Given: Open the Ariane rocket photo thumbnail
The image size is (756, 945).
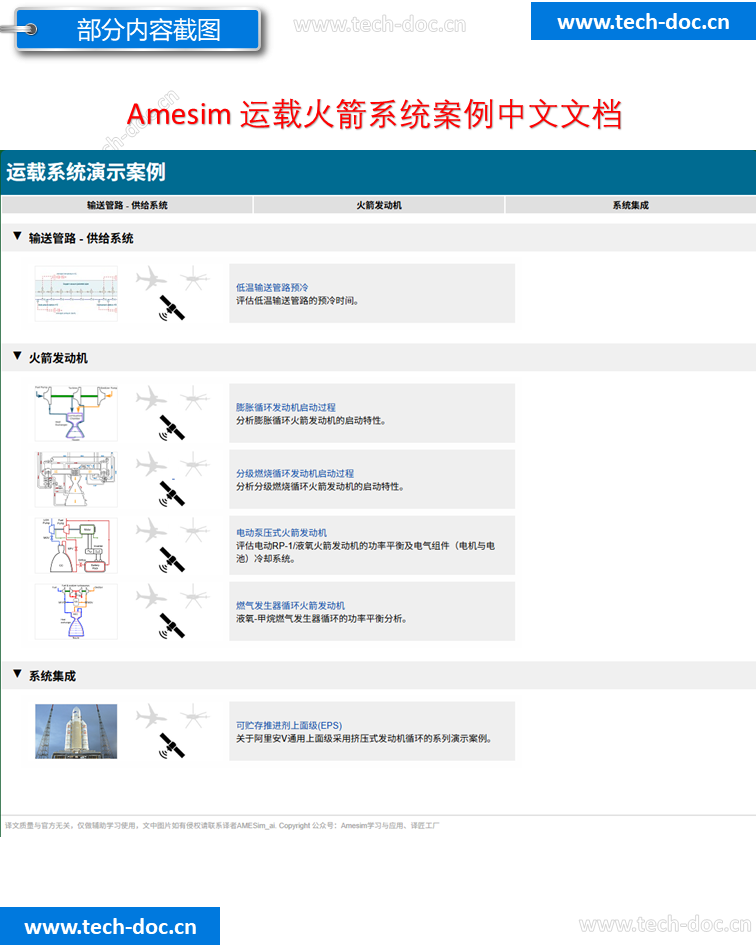Looking at the screenshot, I should point(76,731).
